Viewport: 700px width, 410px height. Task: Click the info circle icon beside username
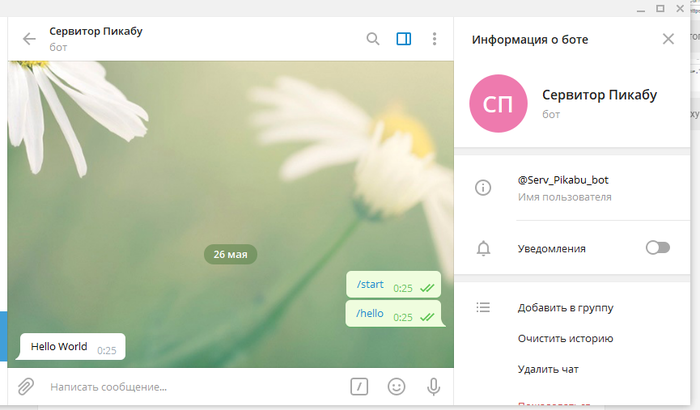tap(483, 187)
